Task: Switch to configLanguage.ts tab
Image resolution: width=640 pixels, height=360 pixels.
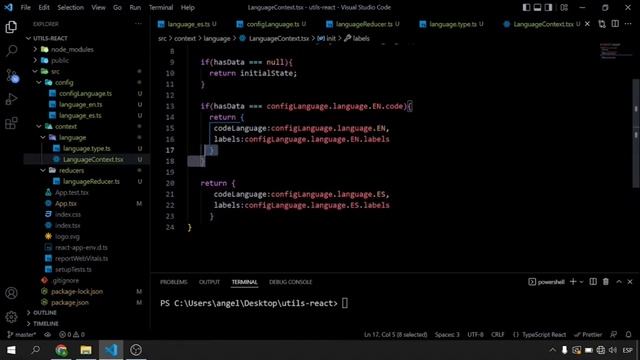Action: click(272, 24)
